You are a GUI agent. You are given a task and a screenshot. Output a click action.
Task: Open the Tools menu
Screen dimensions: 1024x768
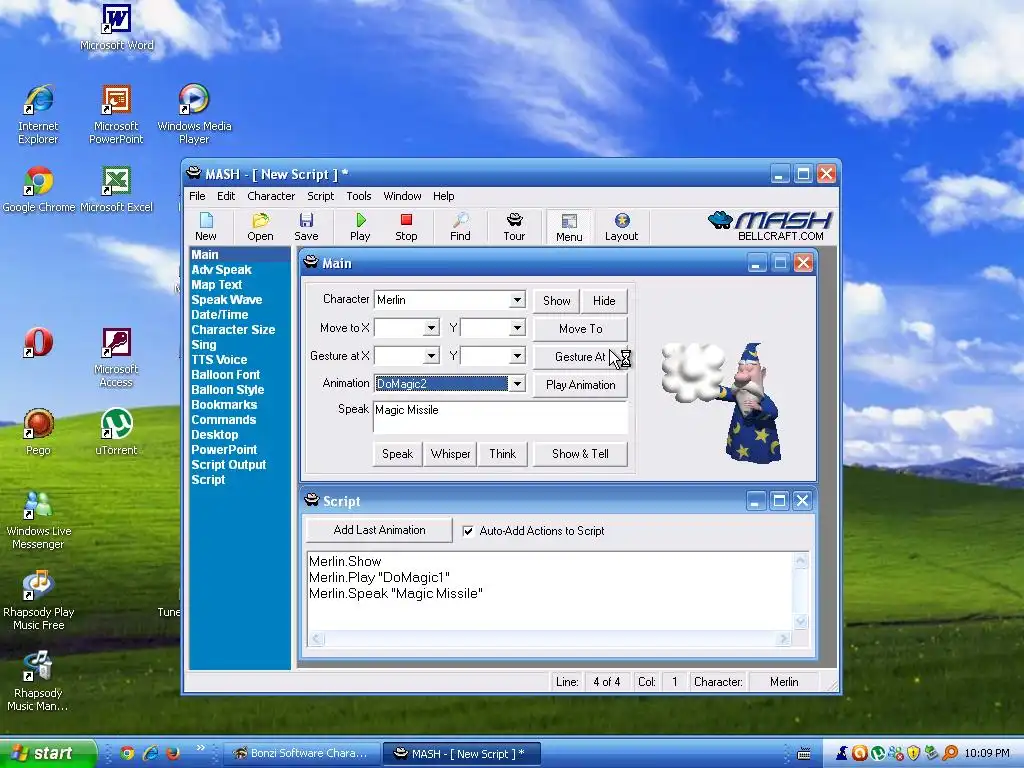[359, 196]
